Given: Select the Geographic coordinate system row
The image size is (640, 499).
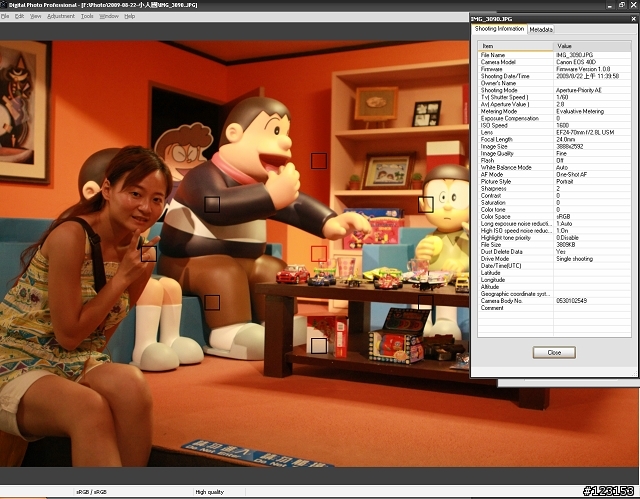Looking at the screenshot, I should point(554,294).
